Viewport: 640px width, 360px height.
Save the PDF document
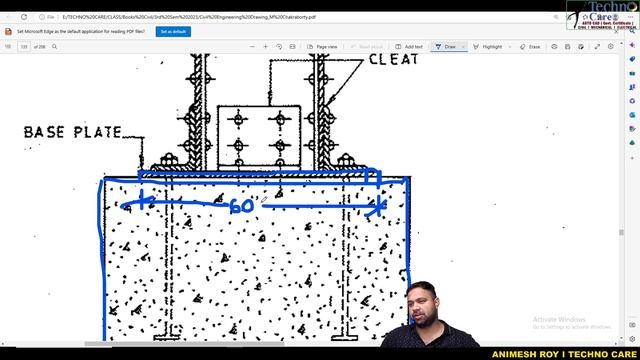pyautogui.click(x=567, y=47)
